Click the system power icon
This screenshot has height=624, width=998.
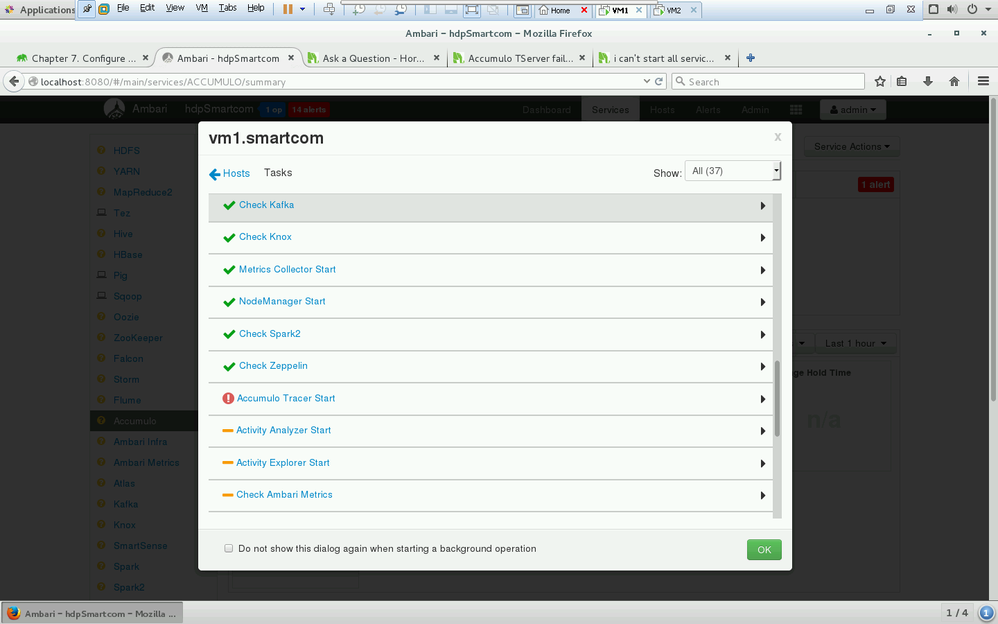972,10
